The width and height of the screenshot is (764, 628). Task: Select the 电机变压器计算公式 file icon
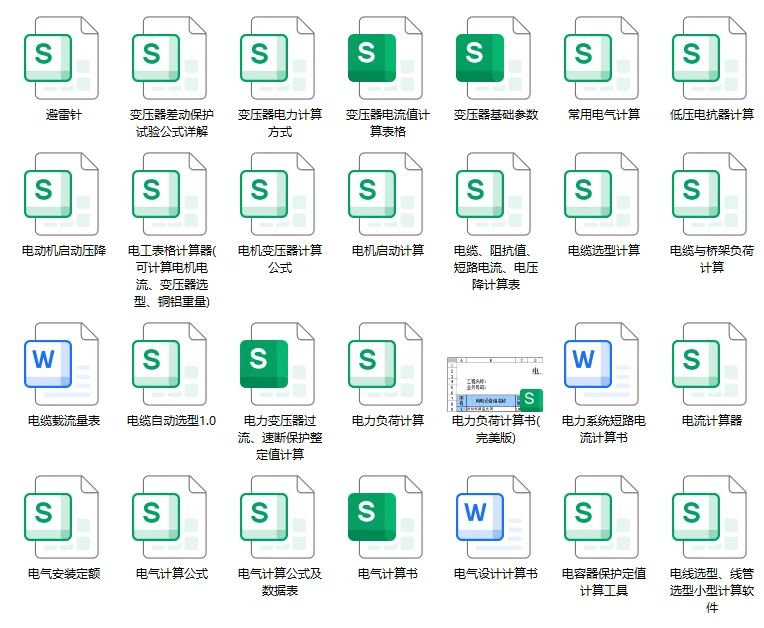278,194
